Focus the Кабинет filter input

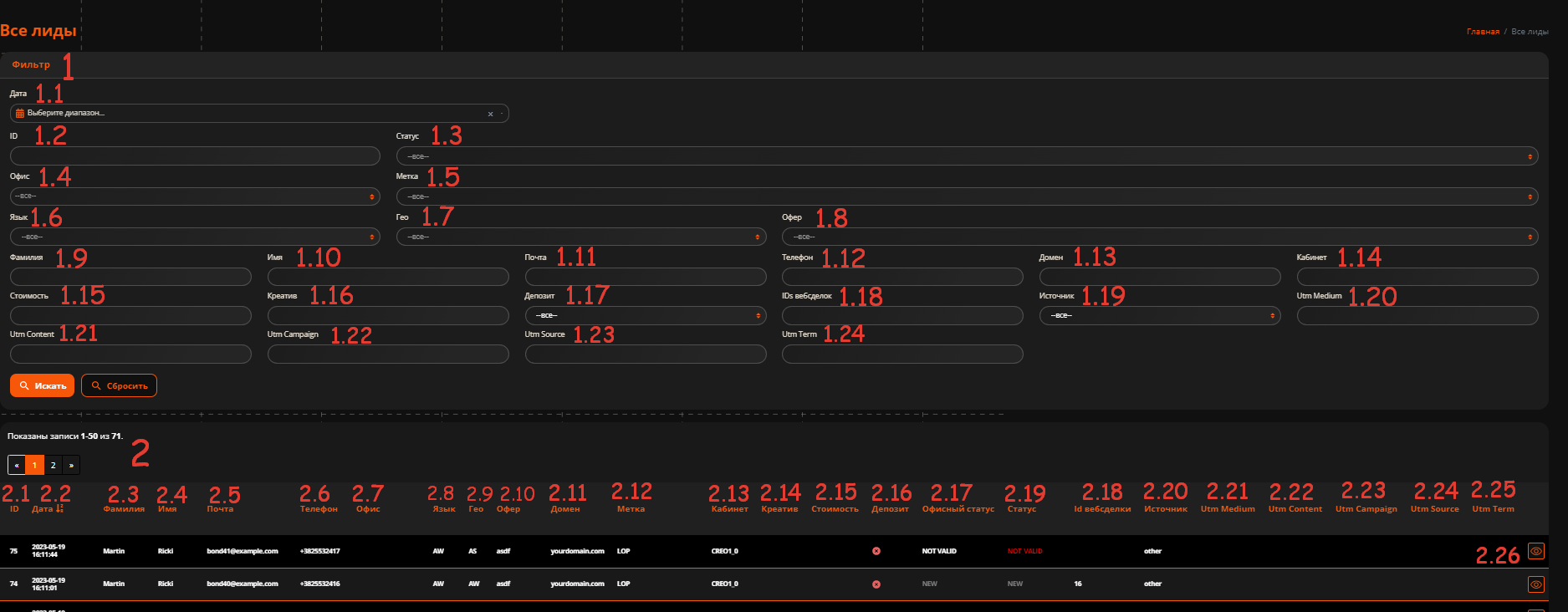click(1417, 277)
